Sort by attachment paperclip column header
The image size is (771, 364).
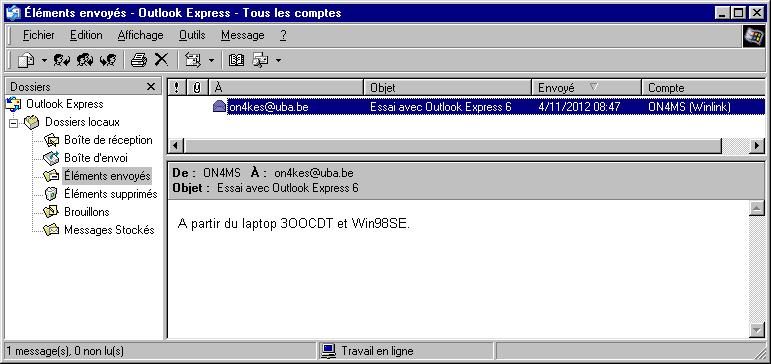[197, 88]
